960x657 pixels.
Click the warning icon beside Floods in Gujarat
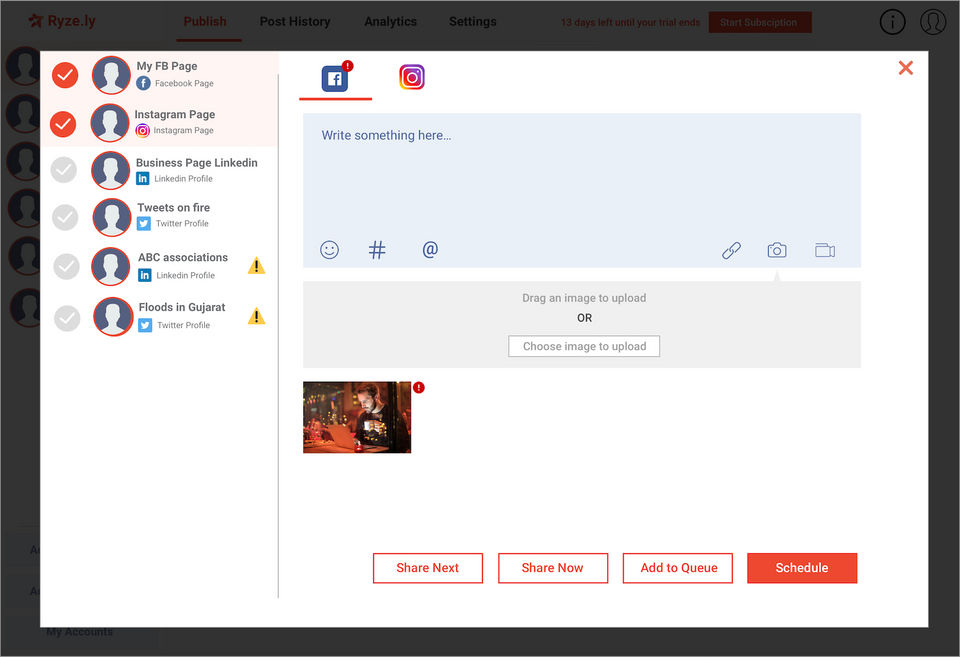tap(256, 316)
